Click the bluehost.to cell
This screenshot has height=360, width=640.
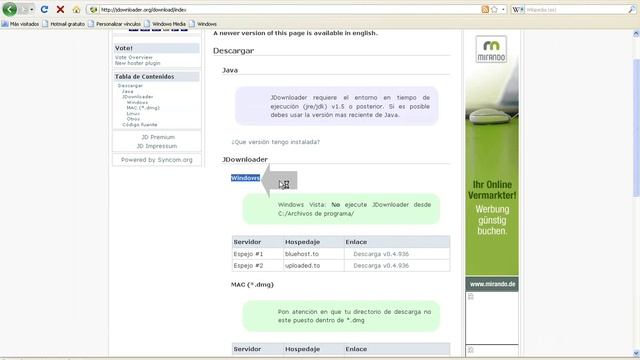click(314, 254)
